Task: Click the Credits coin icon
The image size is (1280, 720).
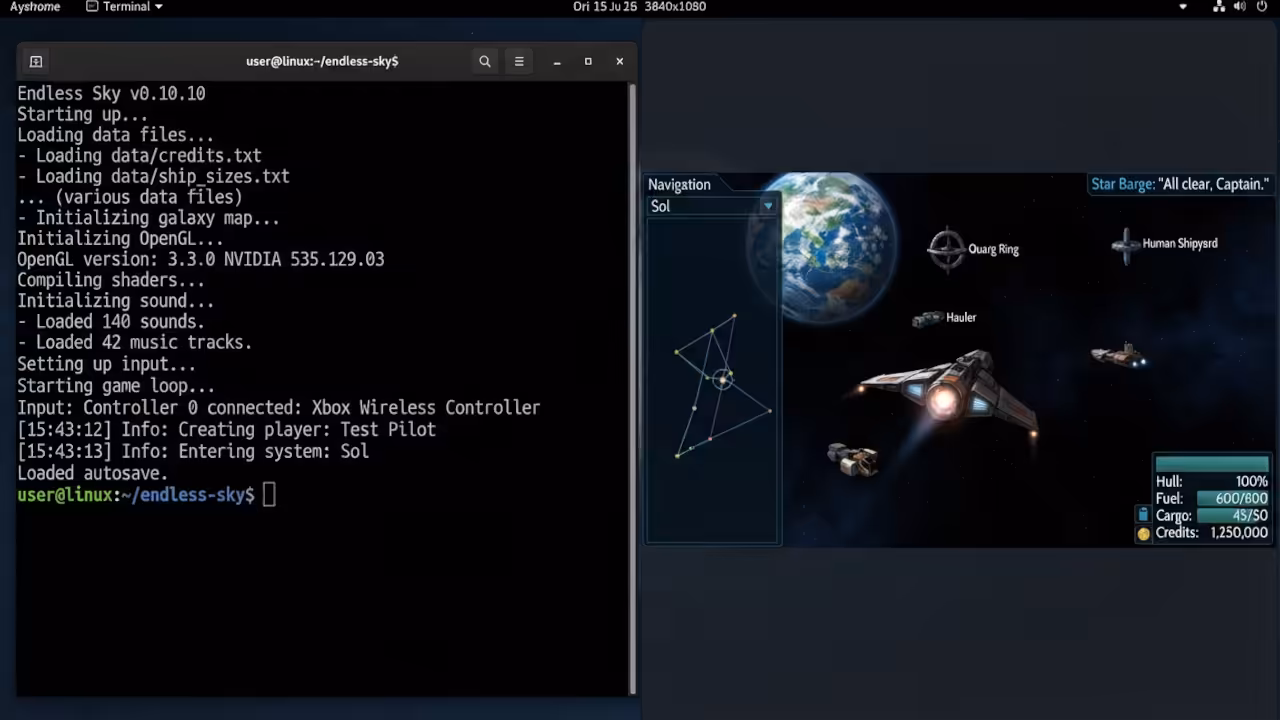Action: (1144, 534)
